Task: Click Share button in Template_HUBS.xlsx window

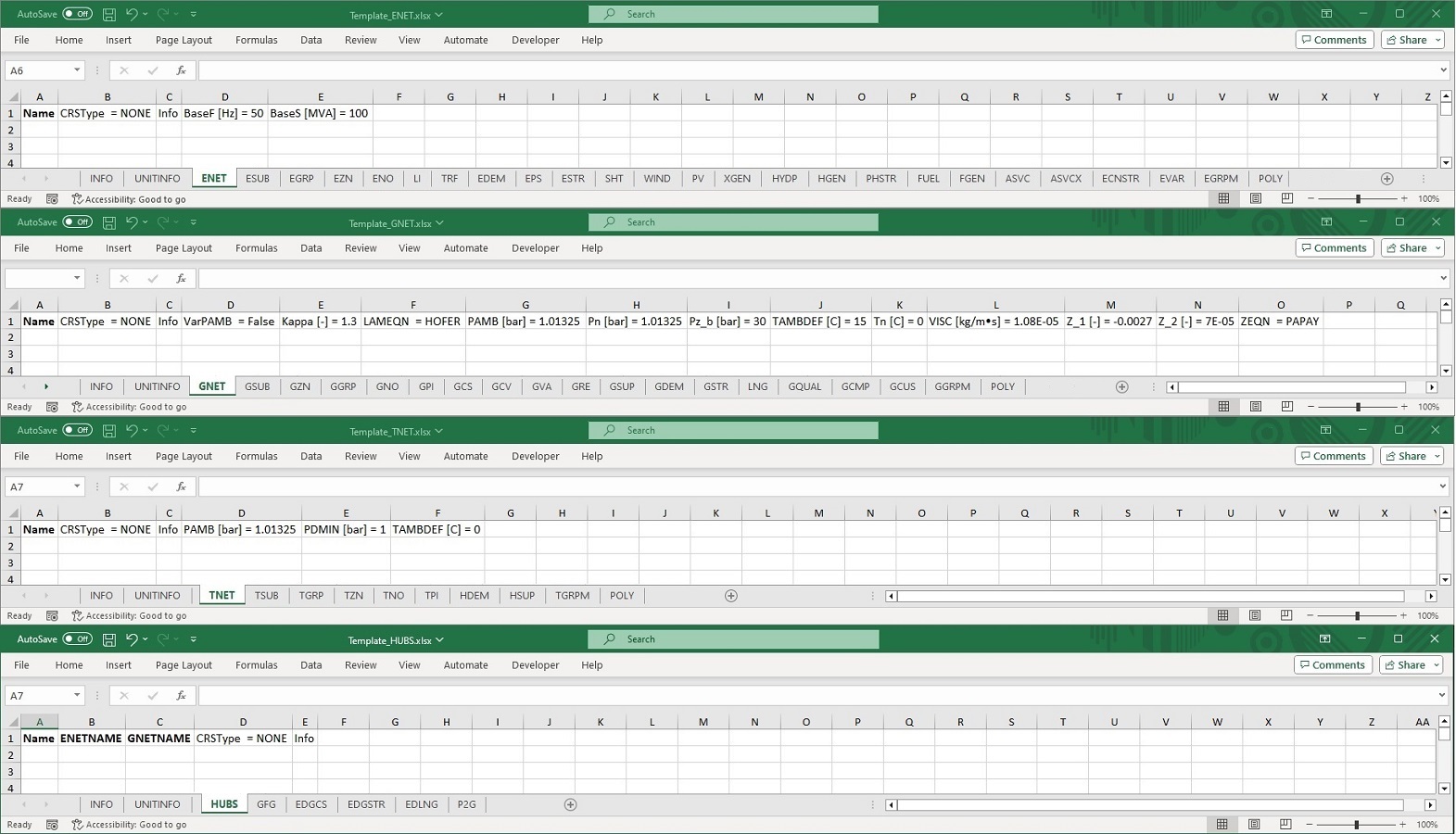Action: (x=1406, y=664)
